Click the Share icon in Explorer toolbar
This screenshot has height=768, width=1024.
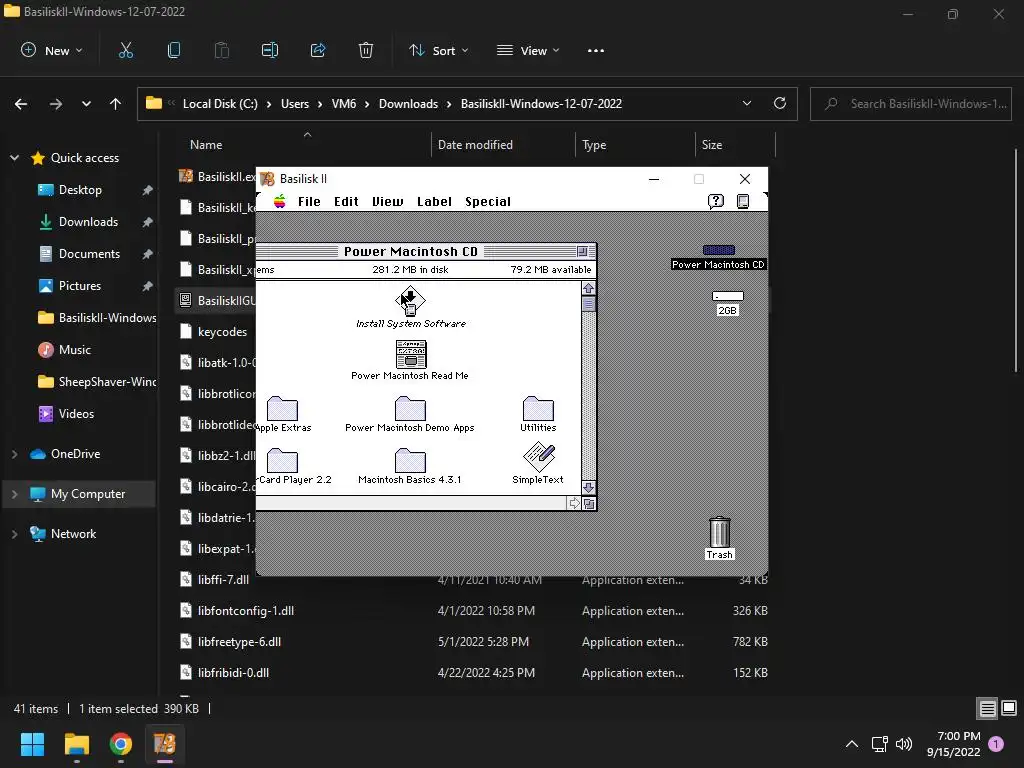tap(318, 50)
